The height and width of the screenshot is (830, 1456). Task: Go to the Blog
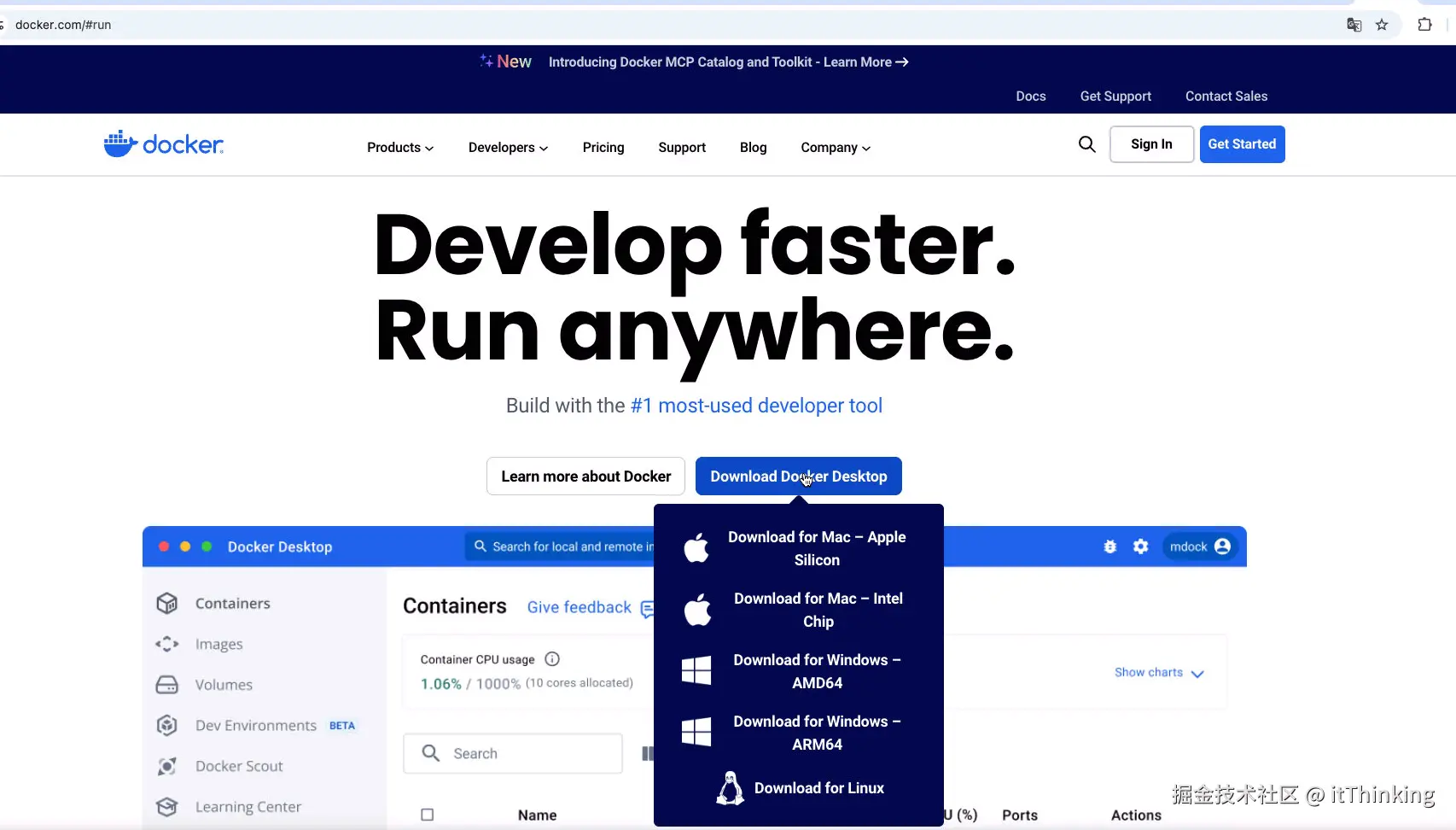tap(753, 148)
